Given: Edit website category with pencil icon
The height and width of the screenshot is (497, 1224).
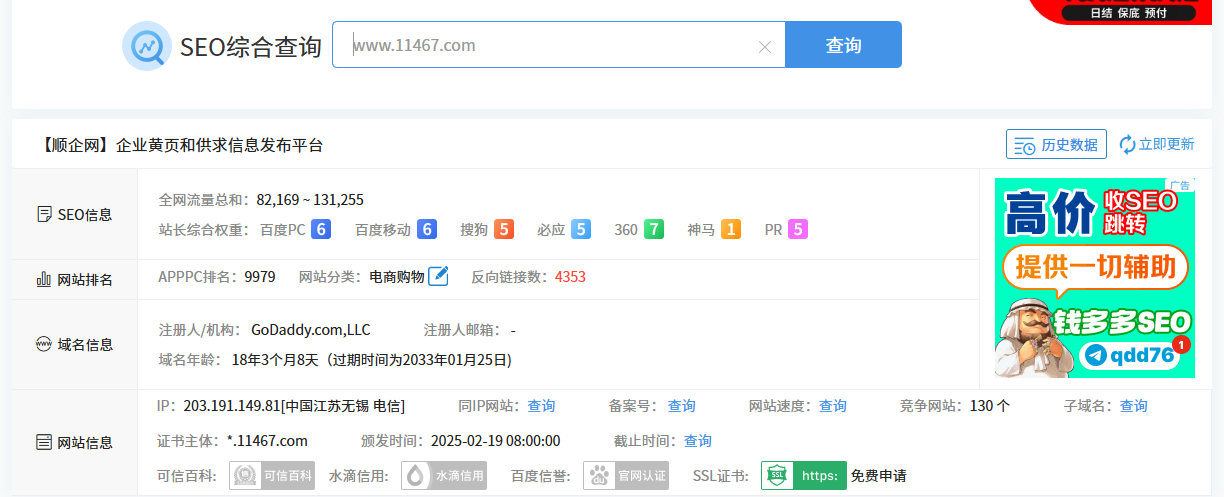Looking at the screenshot, I should point(438,276).
